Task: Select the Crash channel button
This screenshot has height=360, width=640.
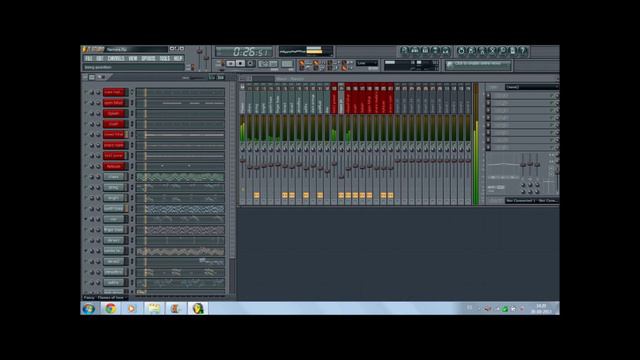Action: tap(114, 124)
